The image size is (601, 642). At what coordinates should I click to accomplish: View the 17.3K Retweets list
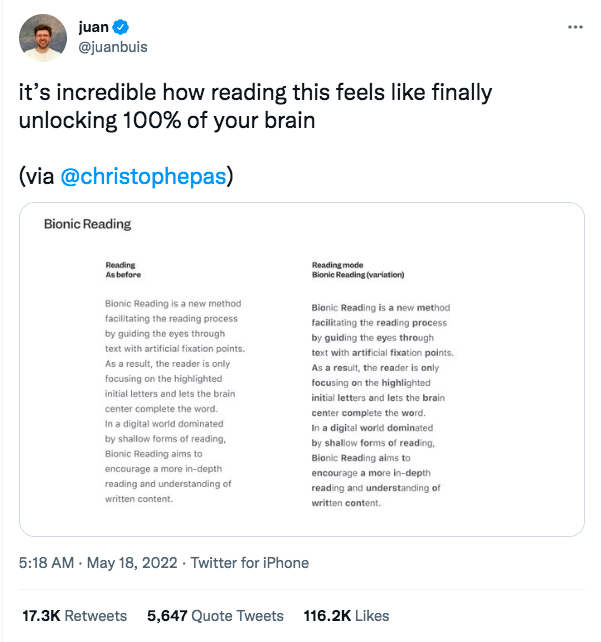tap(74, 616)
